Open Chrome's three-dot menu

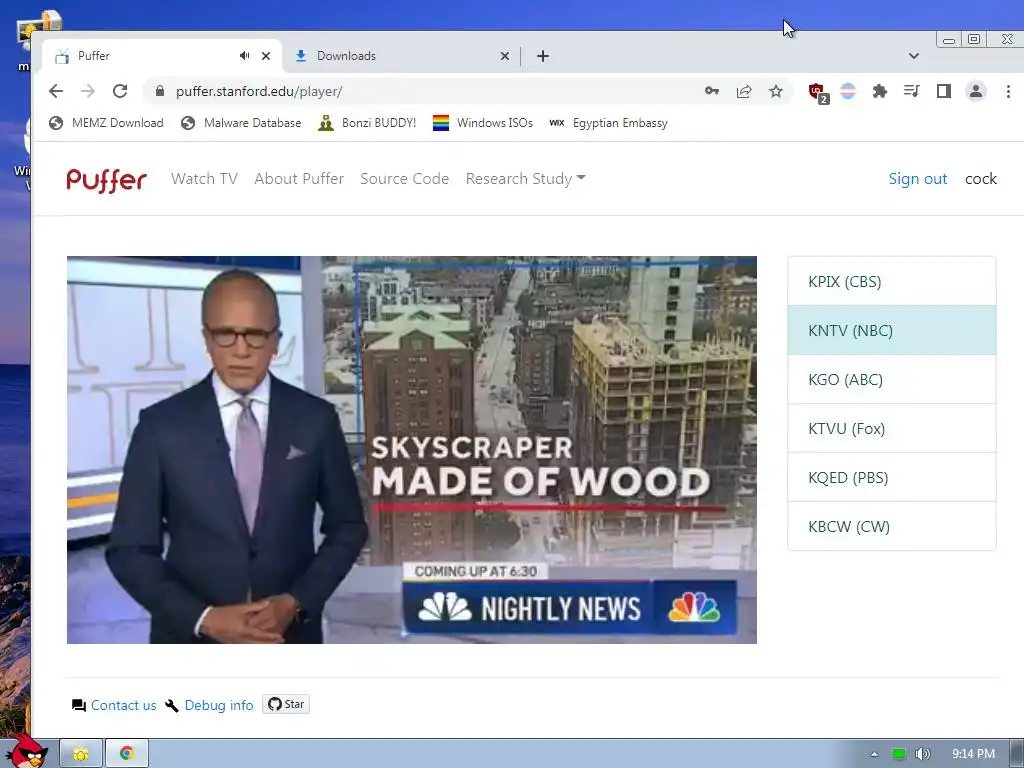click(x=1008, y=91)
